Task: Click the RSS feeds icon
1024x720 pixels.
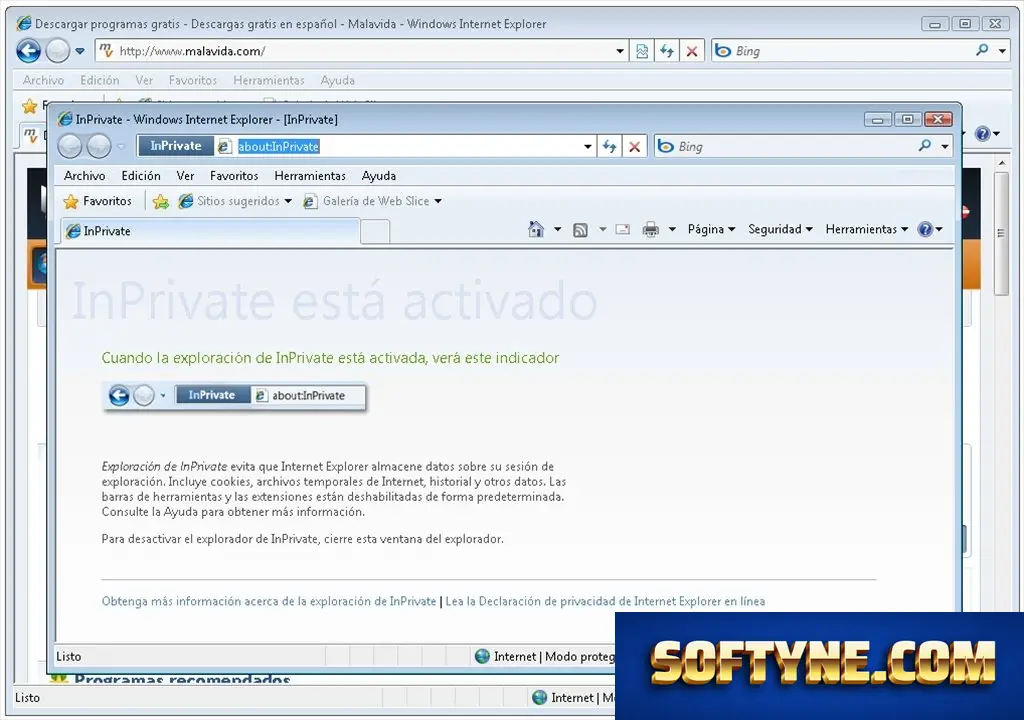Action: click(580, 229)
